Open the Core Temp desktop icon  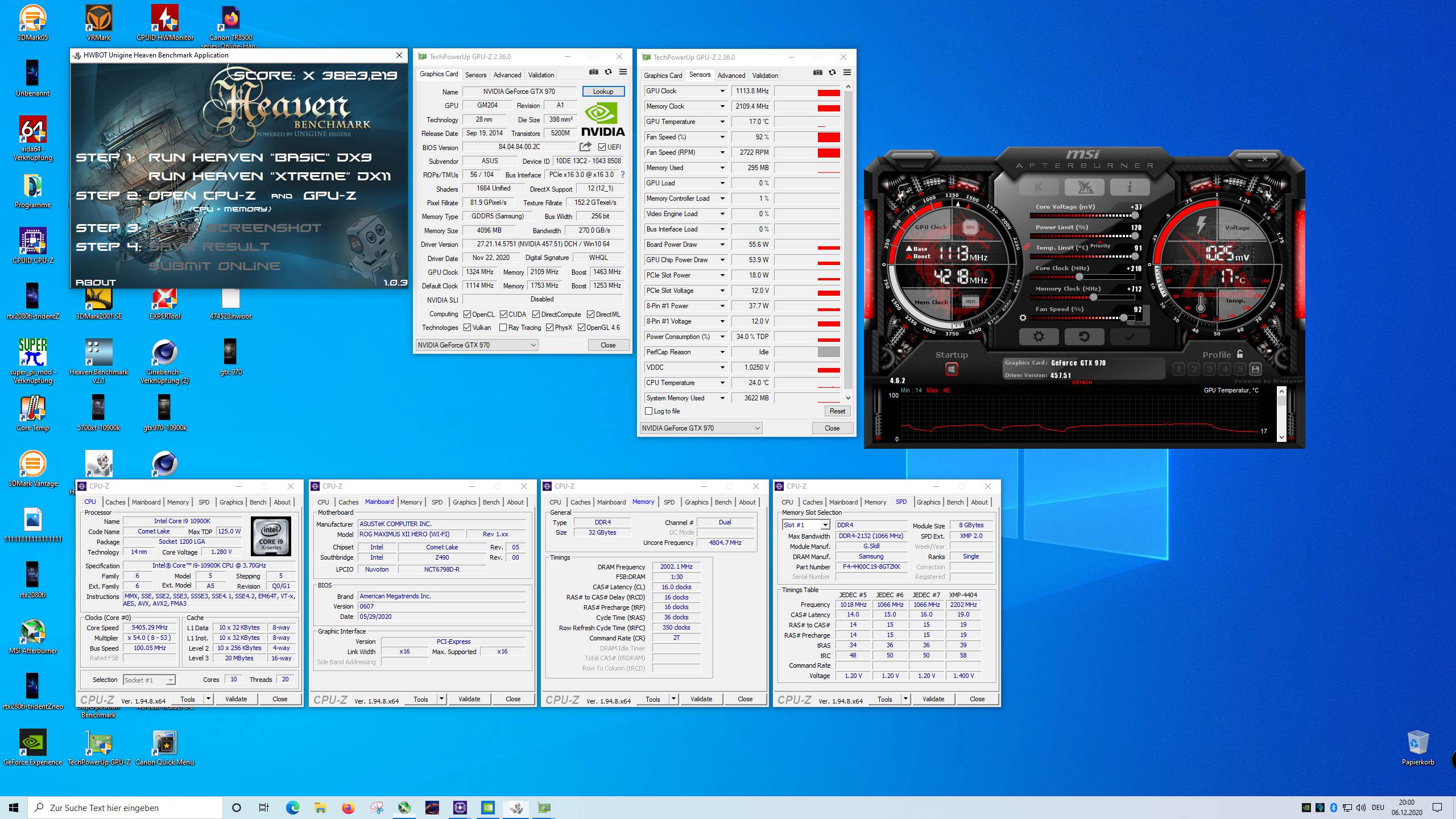point(32,413)
